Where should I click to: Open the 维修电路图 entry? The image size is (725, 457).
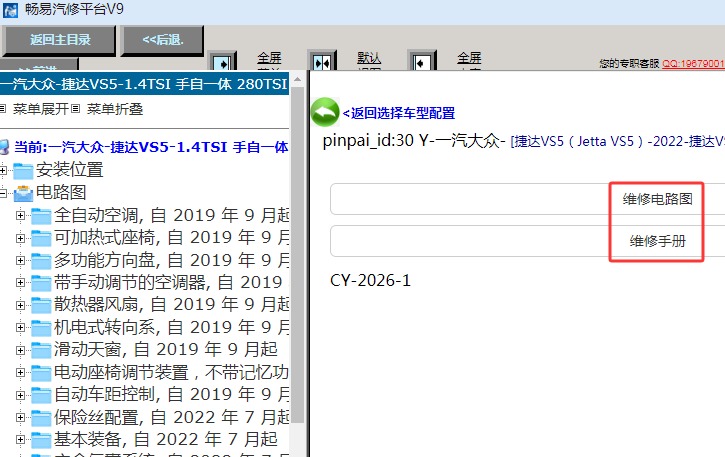[657, 199]
